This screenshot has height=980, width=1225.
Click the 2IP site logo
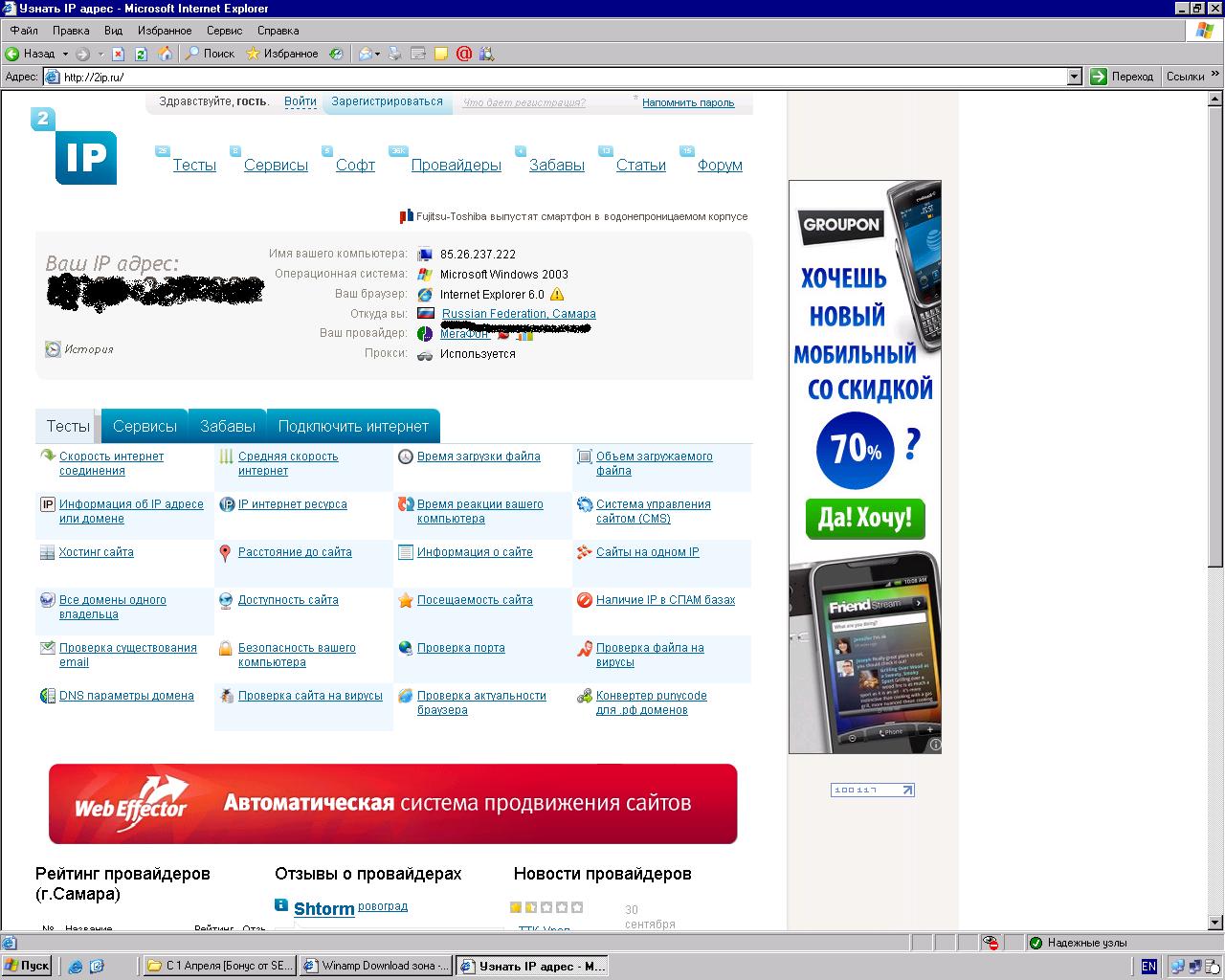click(75, 145)
